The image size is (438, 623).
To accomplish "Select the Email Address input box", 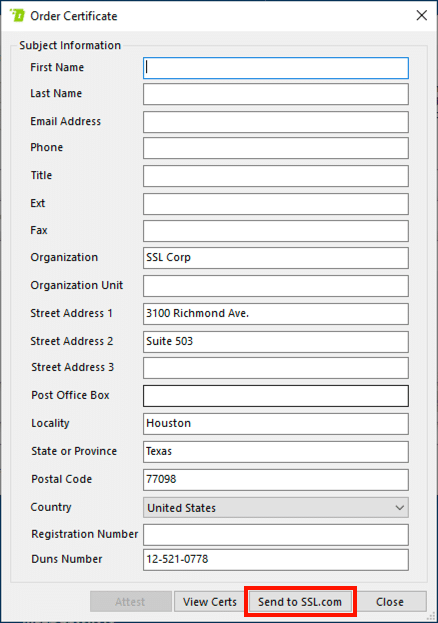I will 275,122.
